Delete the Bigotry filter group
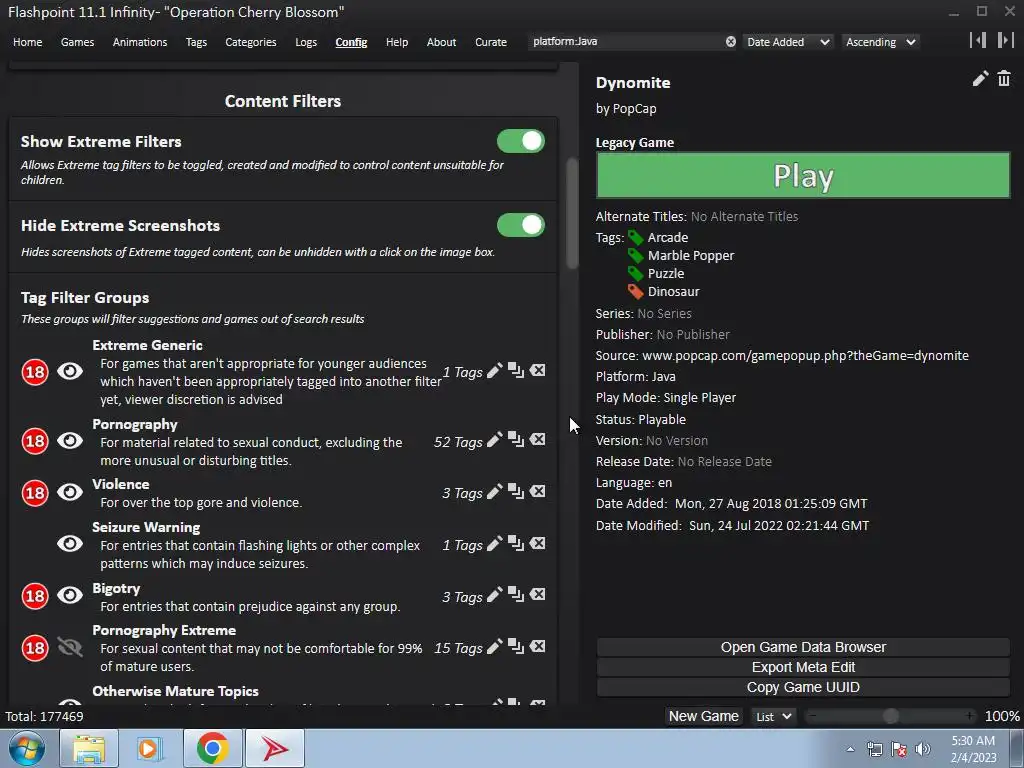Viewport: 1024px width, 768px height. [537, 594]
